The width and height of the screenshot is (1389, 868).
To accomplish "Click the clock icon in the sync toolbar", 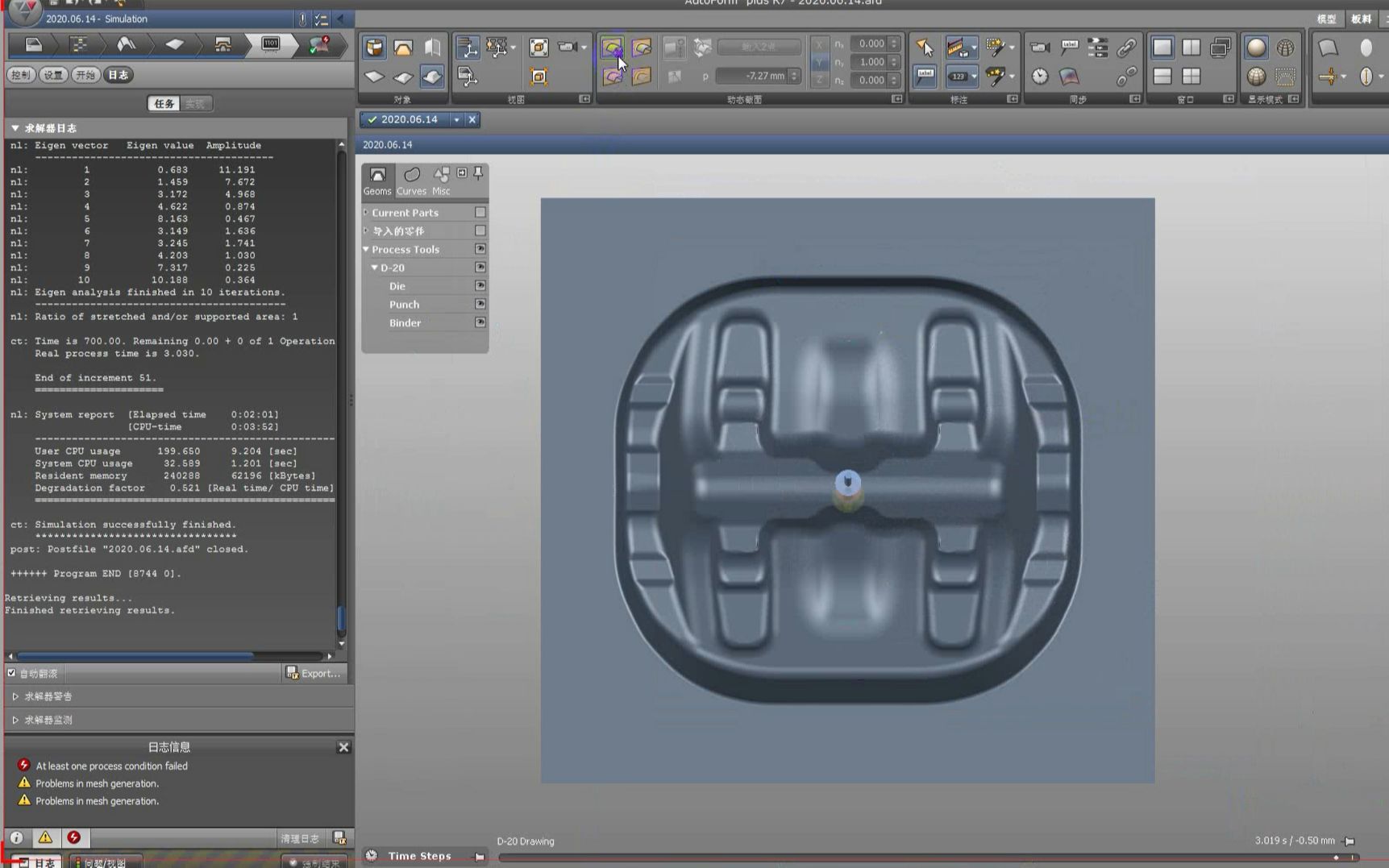I will (x=1040, y=77).
